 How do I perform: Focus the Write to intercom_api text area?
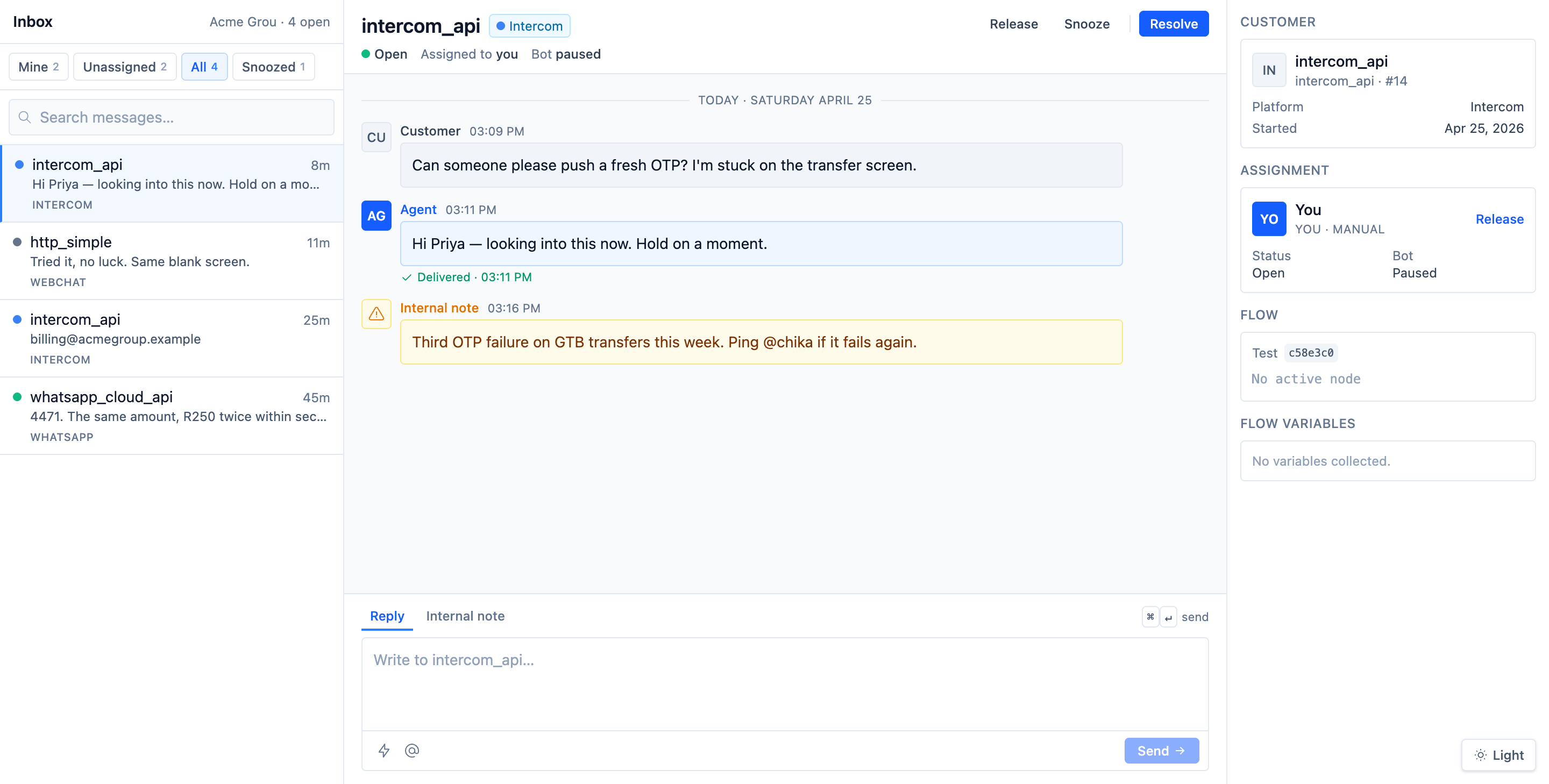click(x=785, y=684)
